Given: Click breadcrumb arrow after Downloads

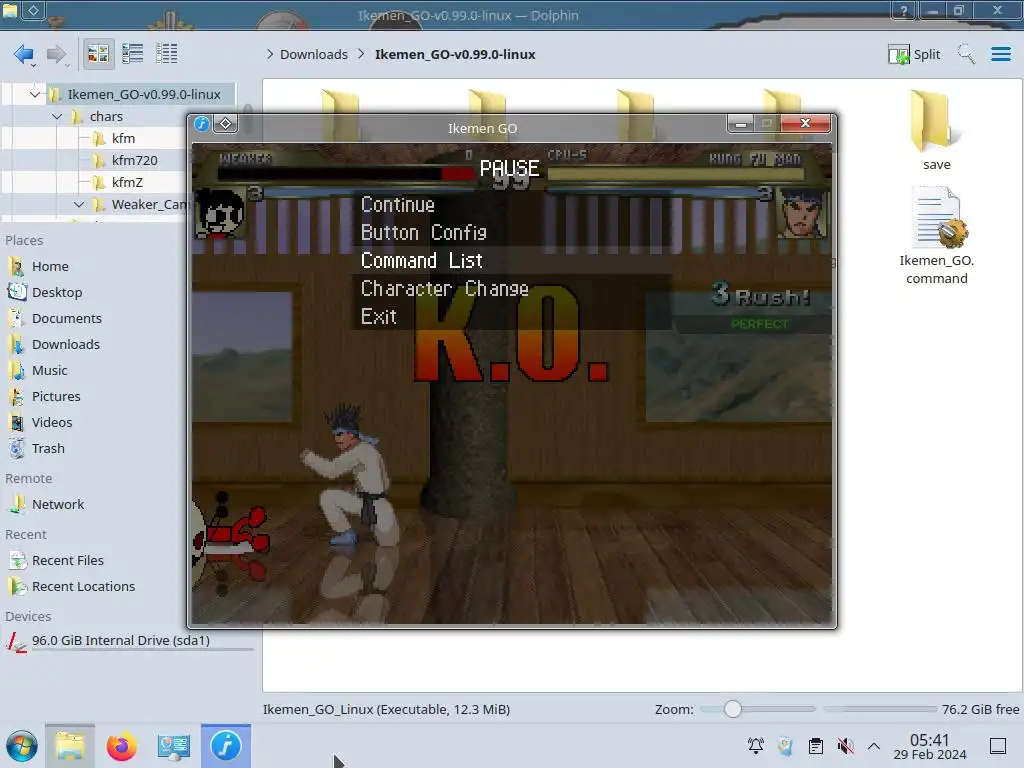Looking at the screenshot, I should (x=361, y=54).
